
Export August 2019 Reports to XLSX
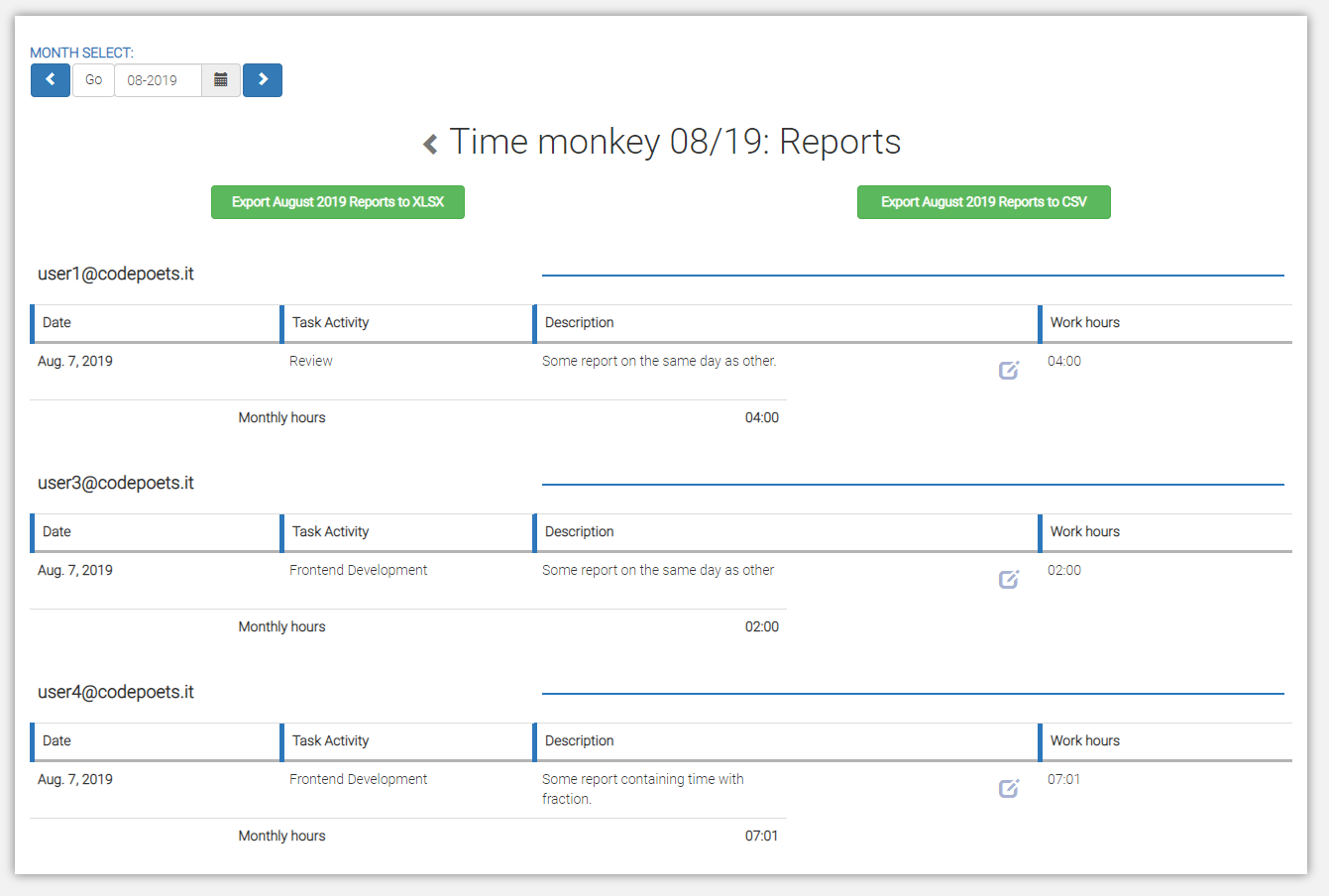pos(338,202)
